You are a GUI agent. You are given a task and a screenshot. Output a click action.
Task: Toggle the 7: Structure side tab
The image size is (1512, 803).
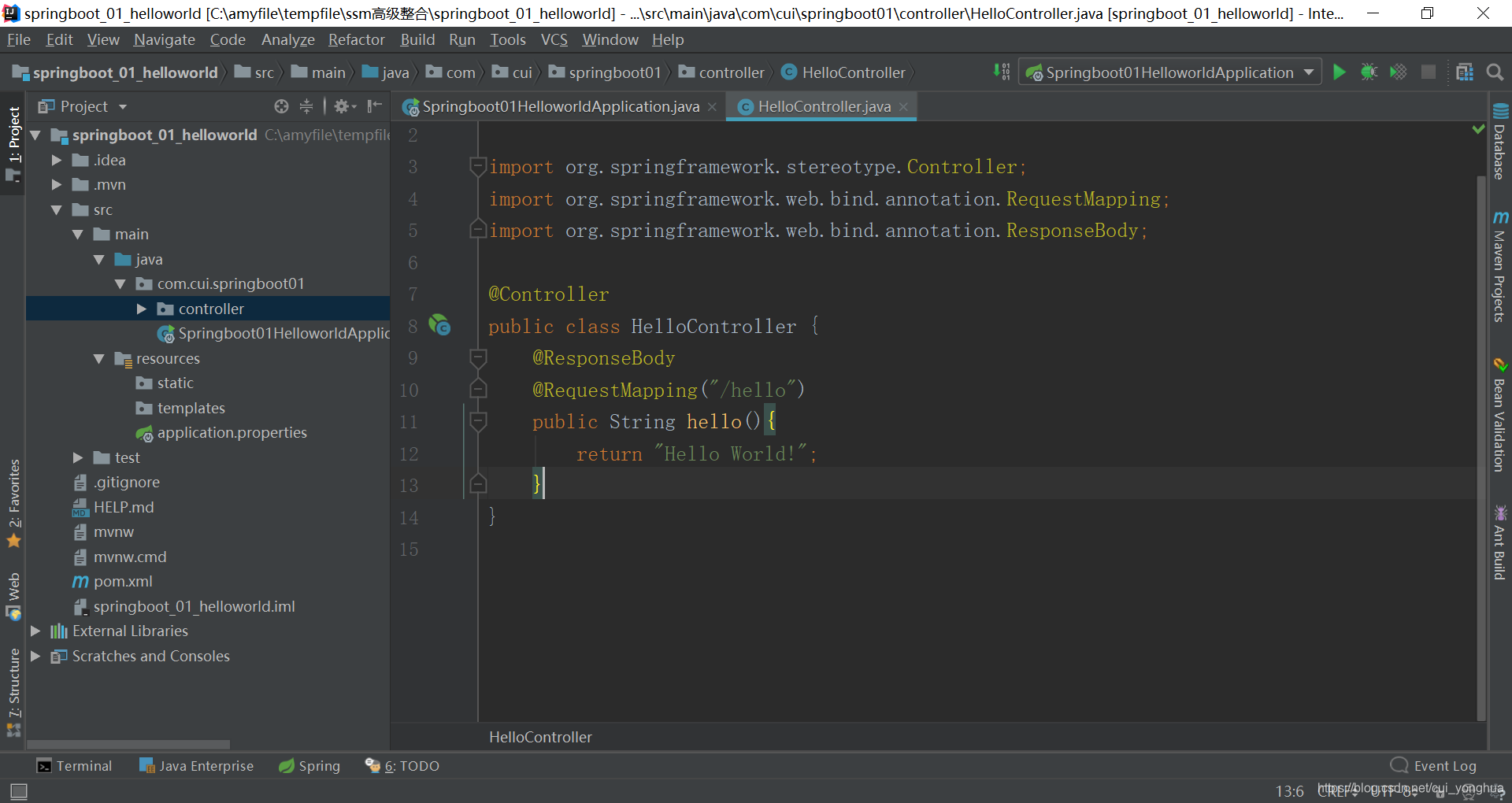(13, 693)
